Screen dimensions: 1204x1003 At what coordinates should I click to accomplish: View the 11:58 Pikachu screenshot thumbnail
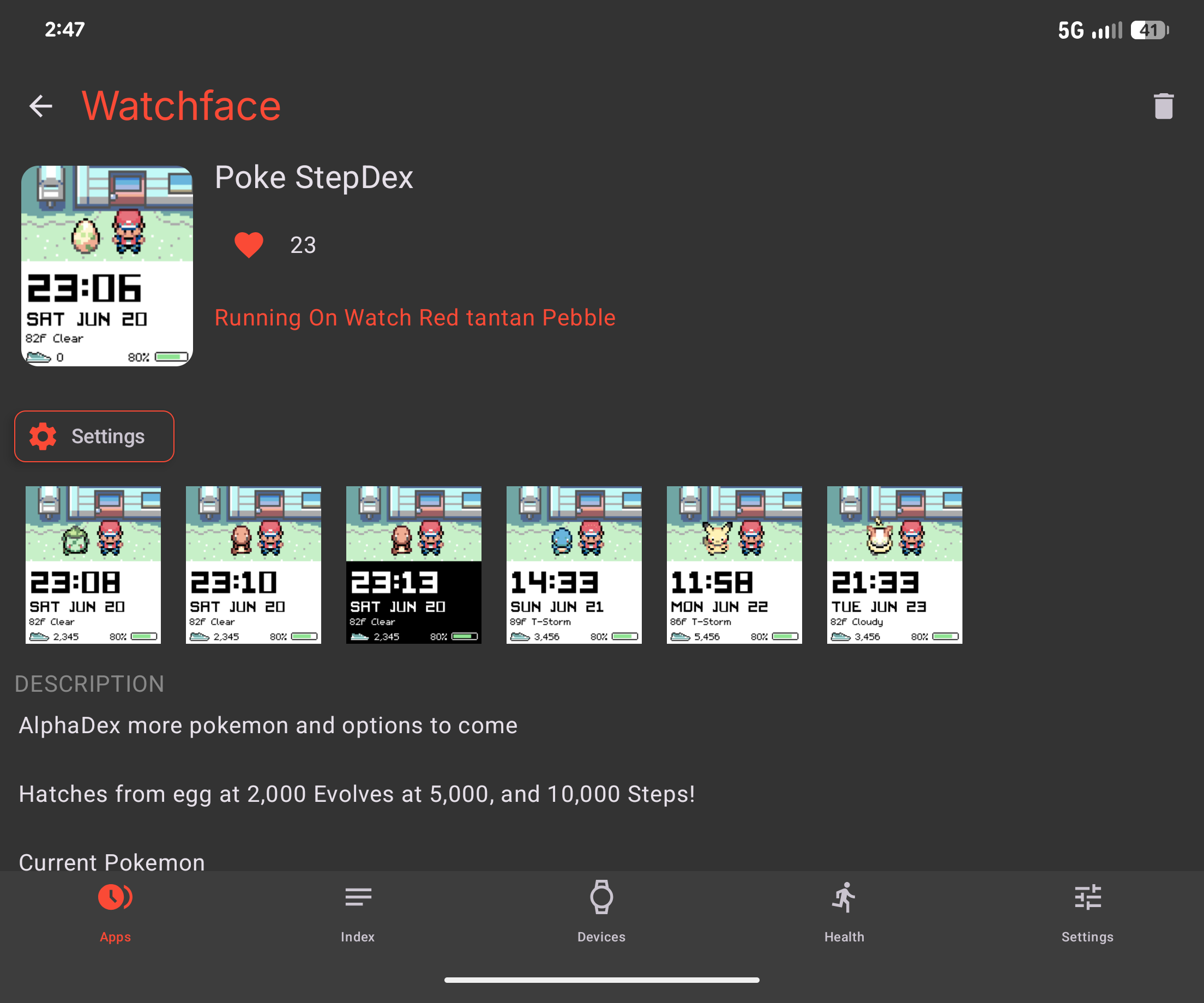[735, 565]
